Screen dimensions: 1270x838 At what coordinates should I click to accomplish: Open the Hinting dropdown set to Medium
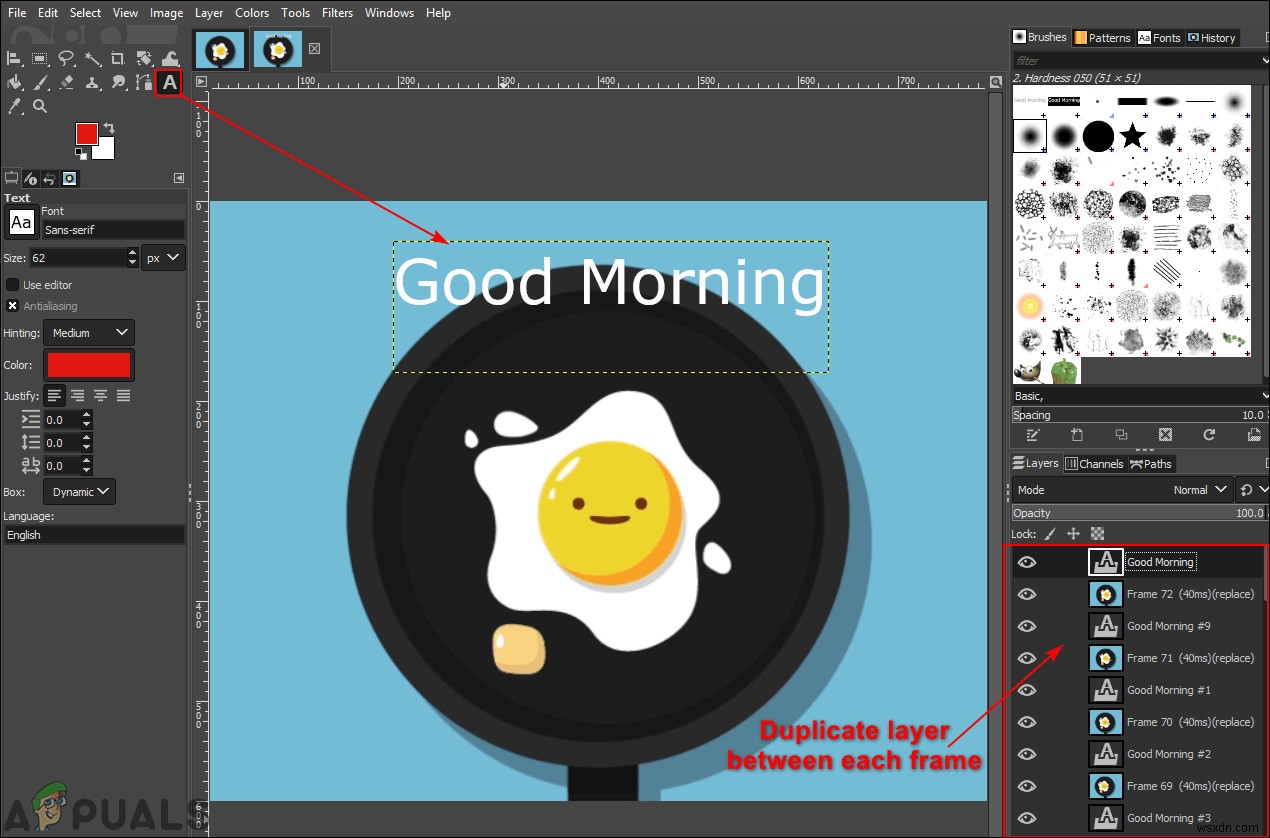[88, 332]
